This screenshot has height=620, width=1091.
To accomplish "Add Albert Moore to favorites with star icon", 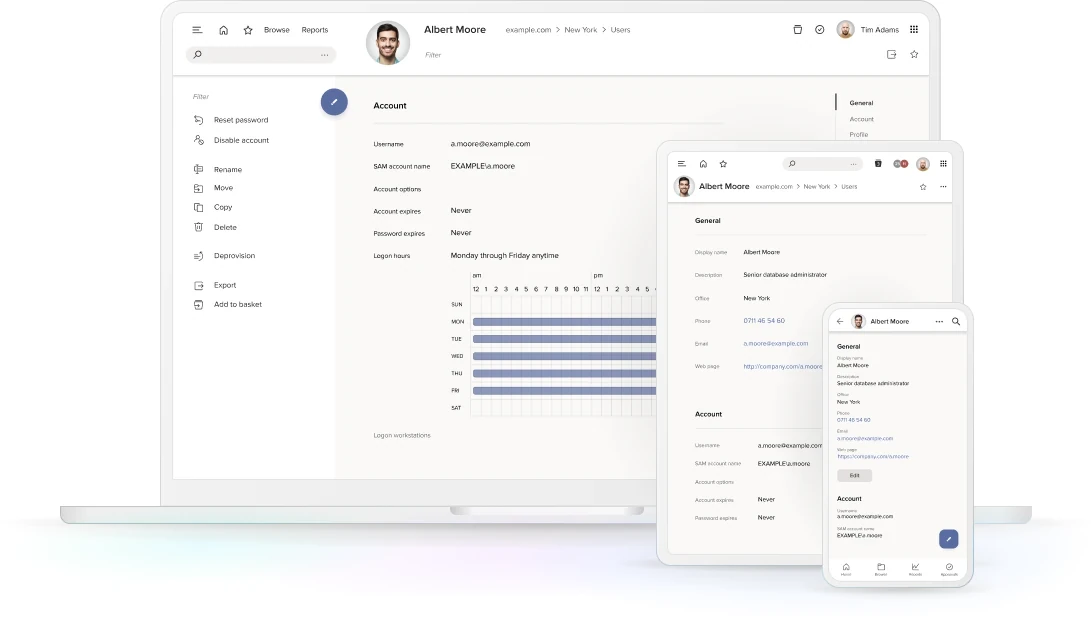I will (914, 54).
